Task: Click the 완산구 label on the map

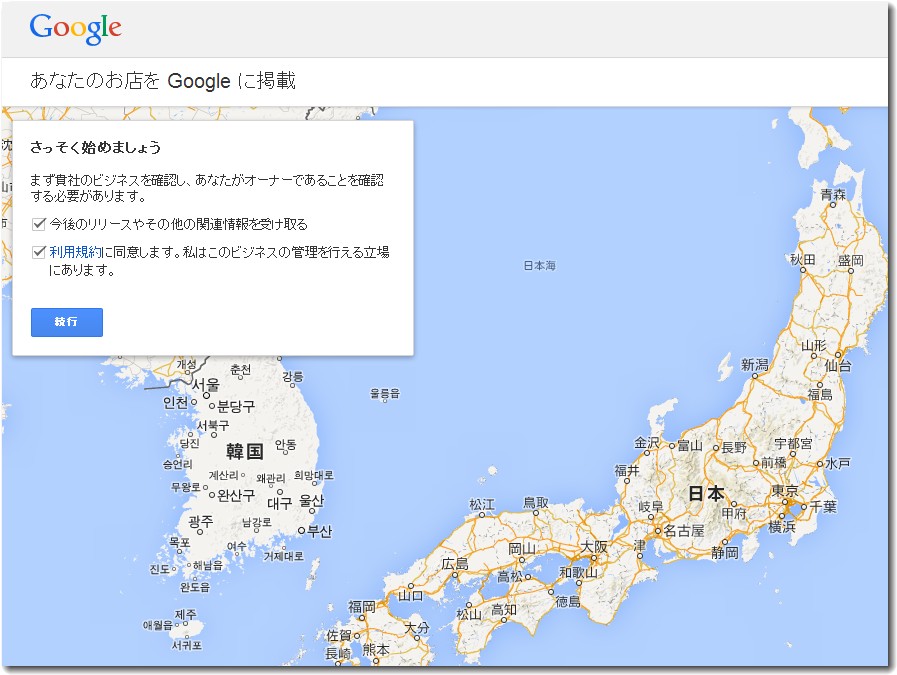Action: [x=236, y=495]
